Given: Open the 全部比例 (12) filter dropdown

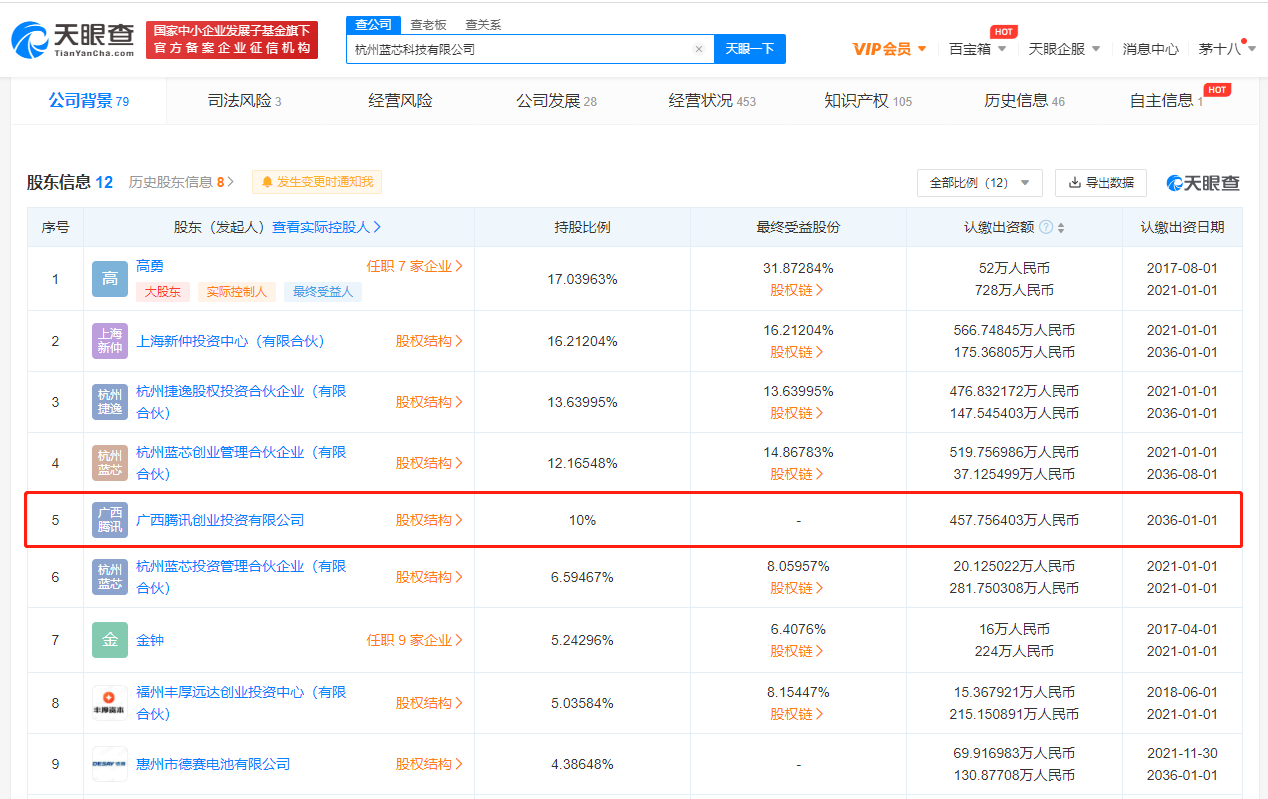Looking at the screenshot, I should point(979,183).
